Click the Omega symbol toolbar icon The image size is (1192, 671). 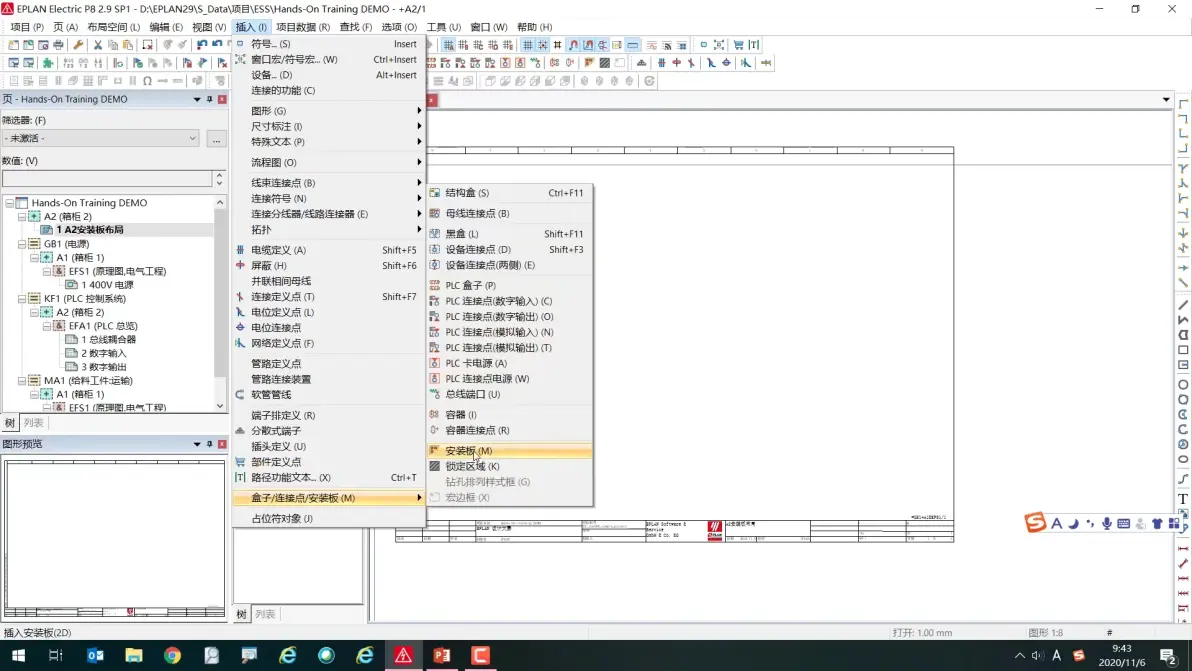tap(147, 81)
